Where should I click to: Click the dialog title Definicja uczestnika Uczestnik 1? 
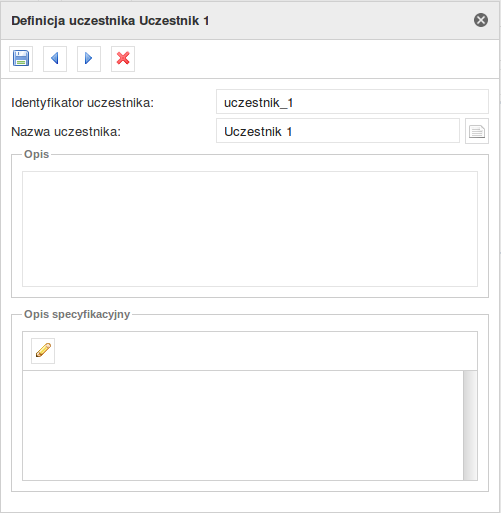(x=110, y=21)
